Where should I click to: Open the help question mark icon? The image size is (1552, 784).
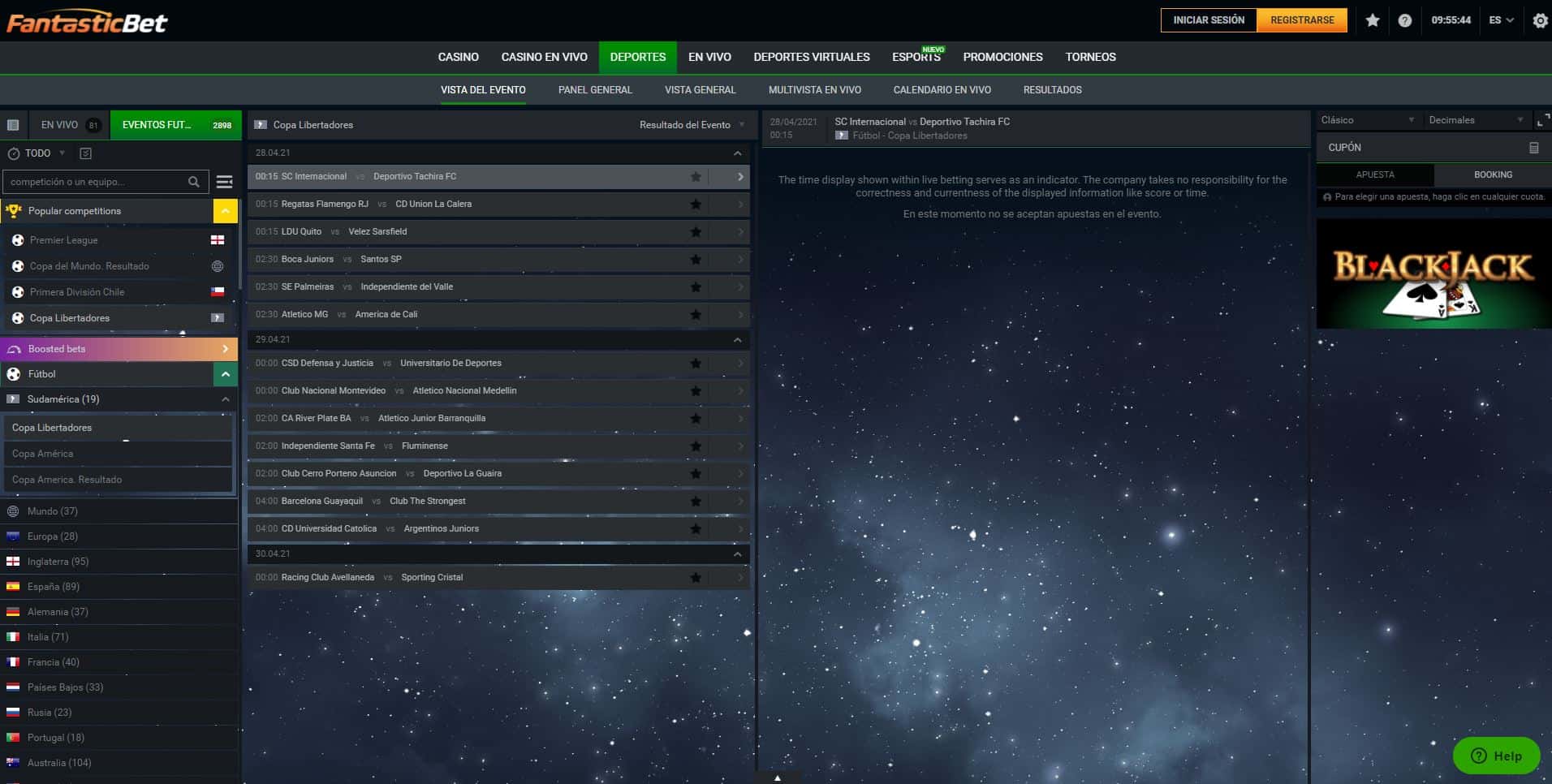coord(1405,20)
